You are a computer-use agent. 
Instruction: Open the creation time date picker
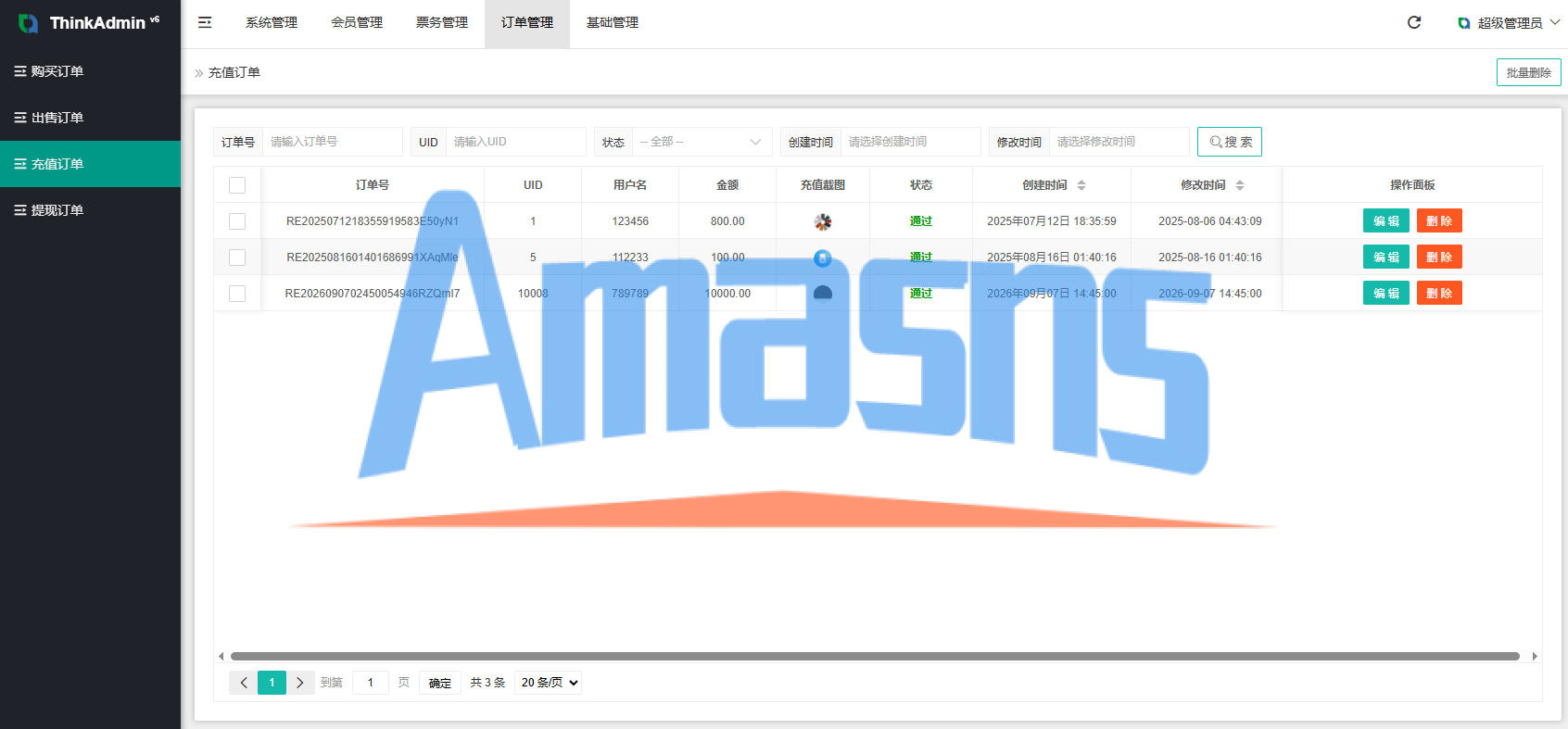pyautogui.click(x=910, y=142)
